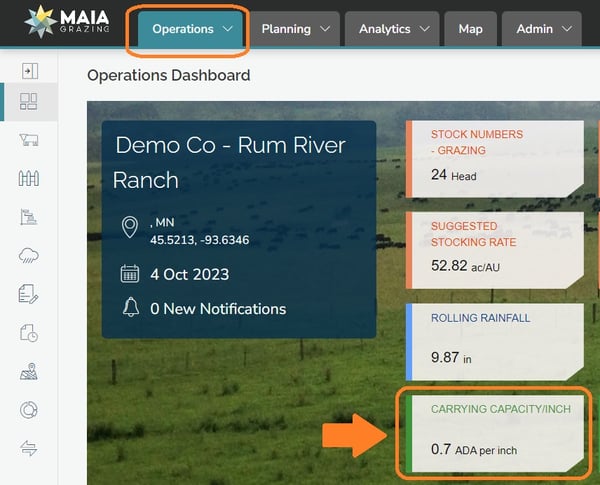Expand the Planning dropdown menu
The image size is (600, 485).
click(295, 29)
